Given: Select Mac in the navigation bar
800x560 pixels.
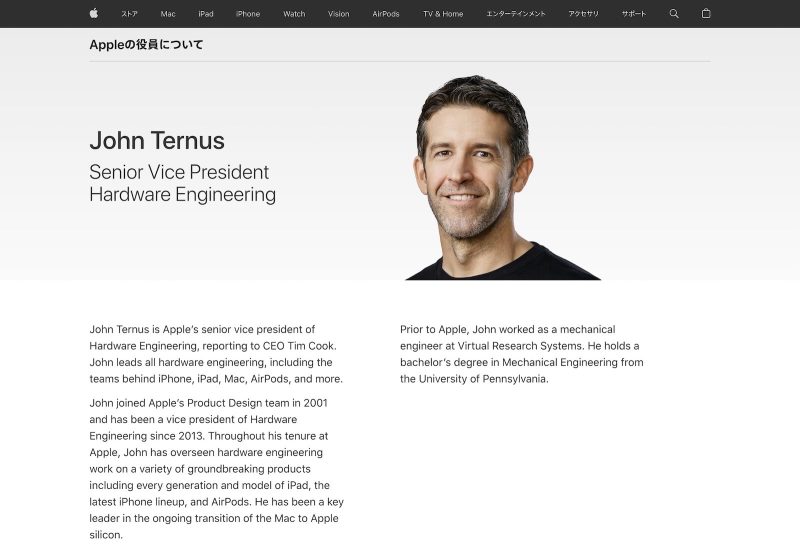Looking at the screenshot, I should click(168, 14).
